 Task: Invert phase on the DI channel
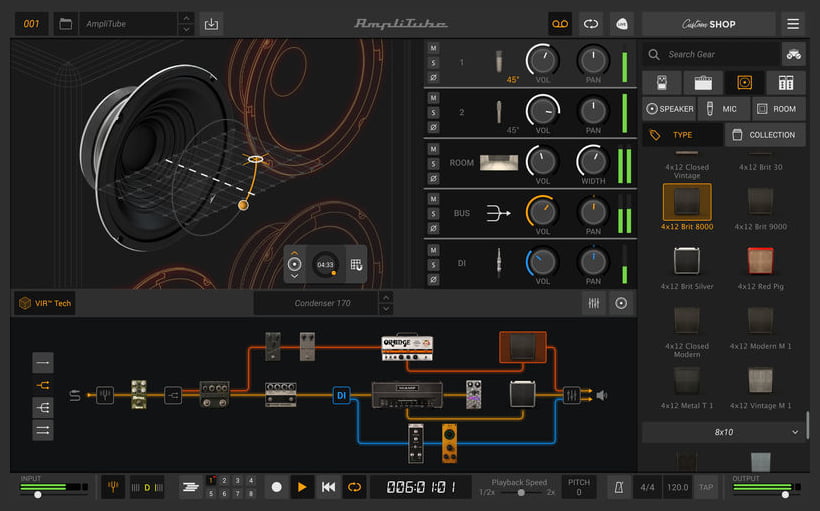[433, 280]
